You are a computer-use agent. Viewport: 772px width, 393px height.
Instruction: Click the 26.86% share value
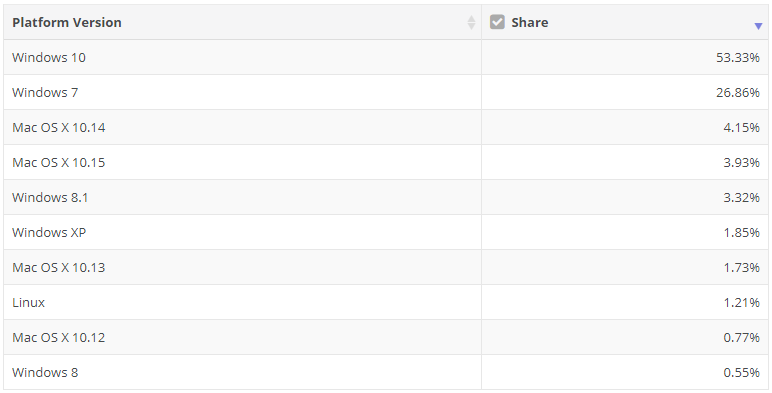point(738,93)
